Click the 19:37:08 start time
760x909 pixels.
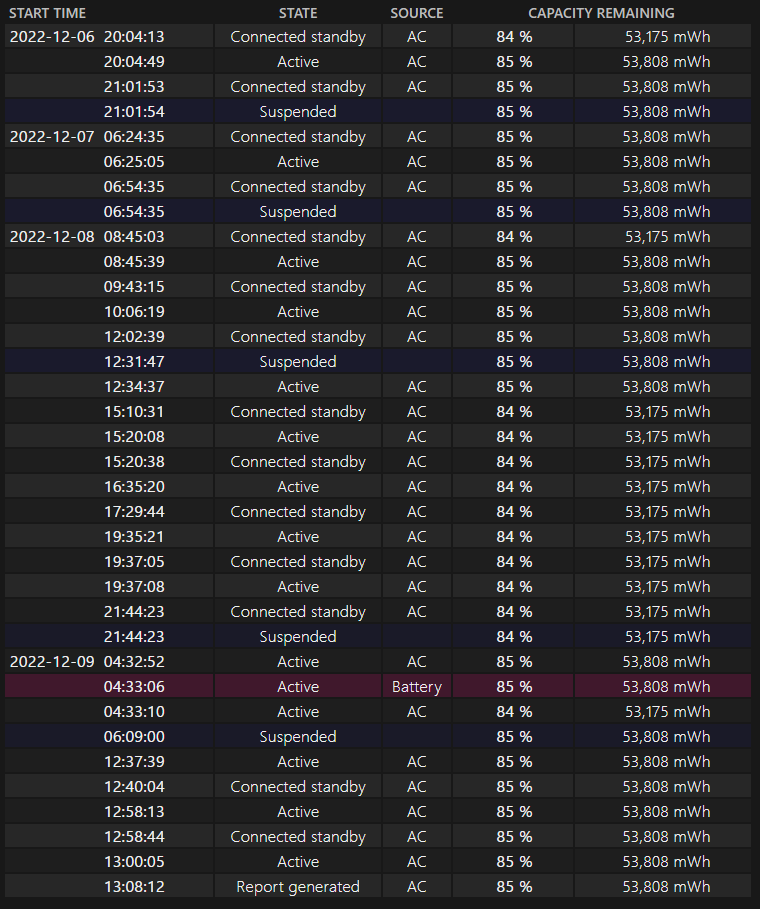134,586
